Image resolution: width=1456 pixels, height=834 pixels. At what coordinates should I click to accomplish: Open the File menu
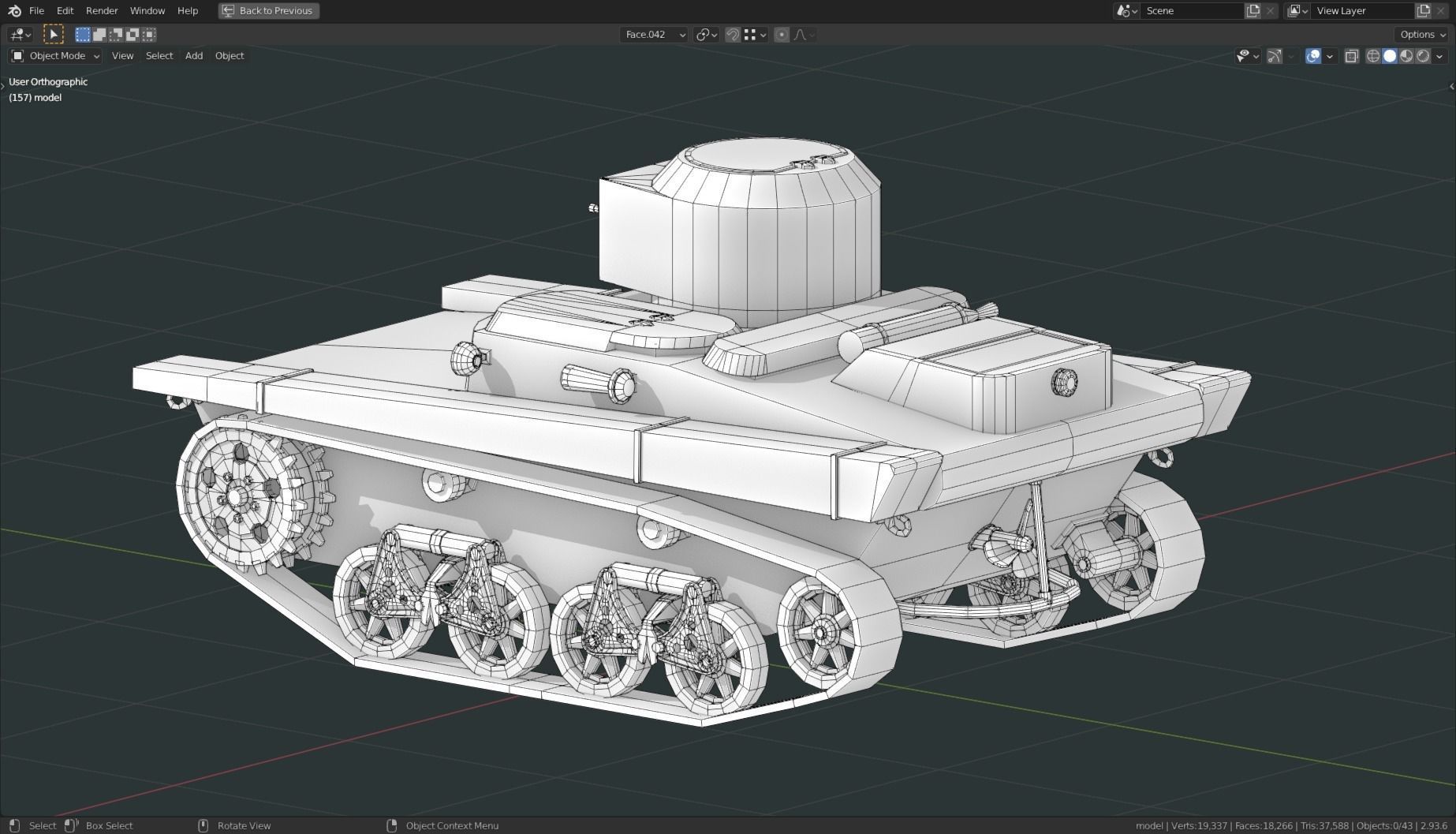(36, 11)
